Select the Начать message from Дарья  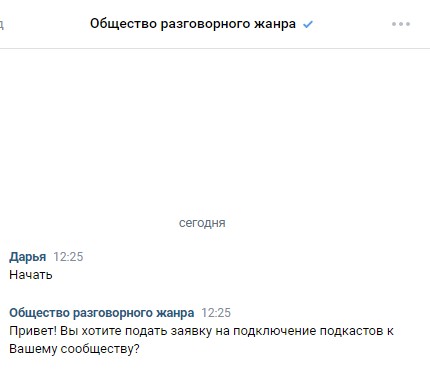(31, 275)
